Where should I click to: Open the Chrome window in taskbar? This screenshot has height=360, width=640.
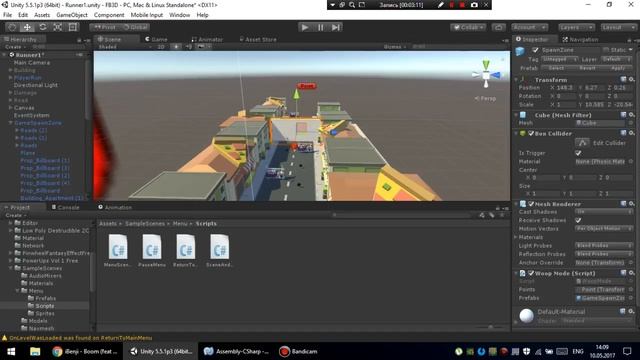coord(86,351)
